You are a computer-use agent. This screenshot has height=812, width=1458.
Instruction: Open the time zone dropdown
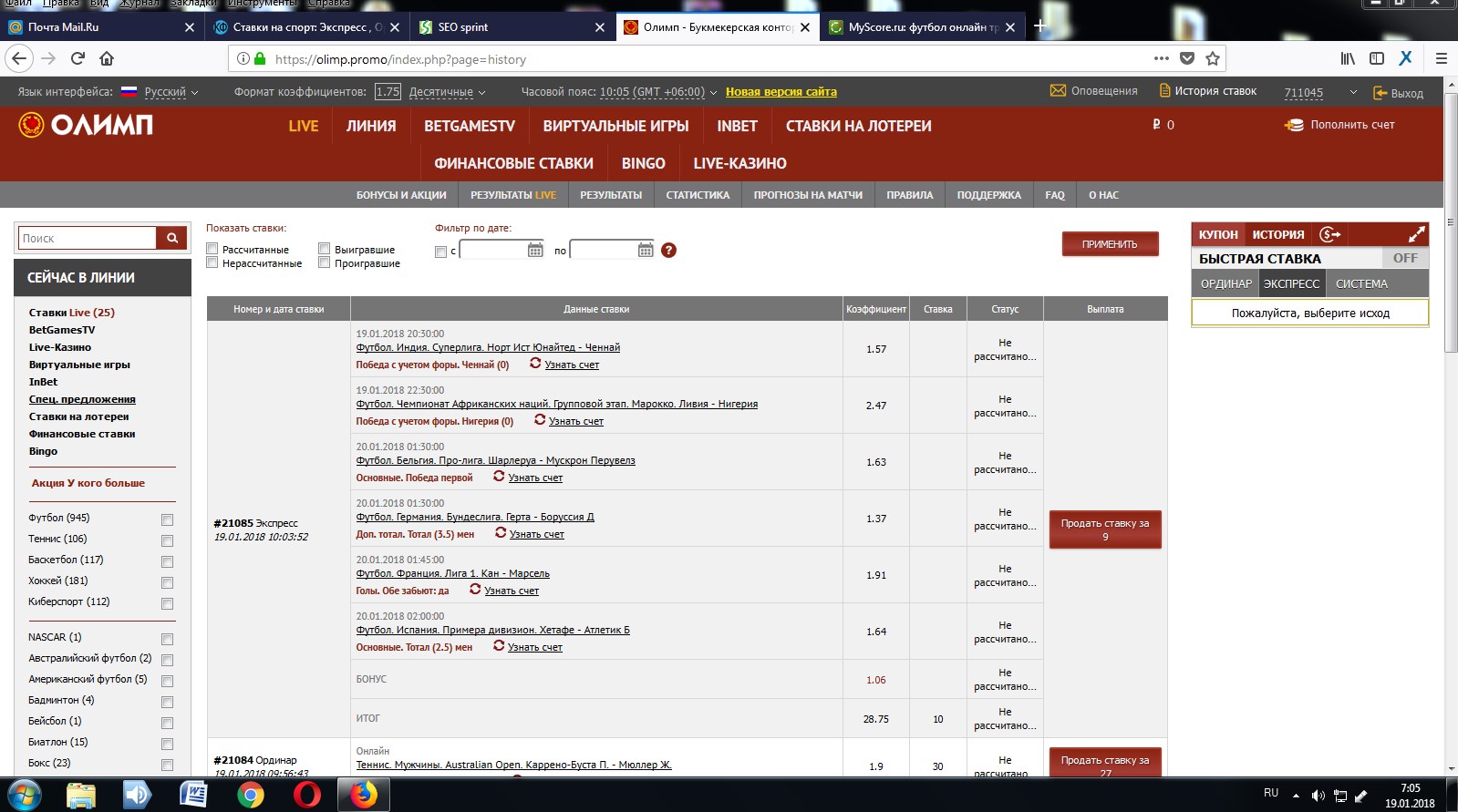click(658, 92)
